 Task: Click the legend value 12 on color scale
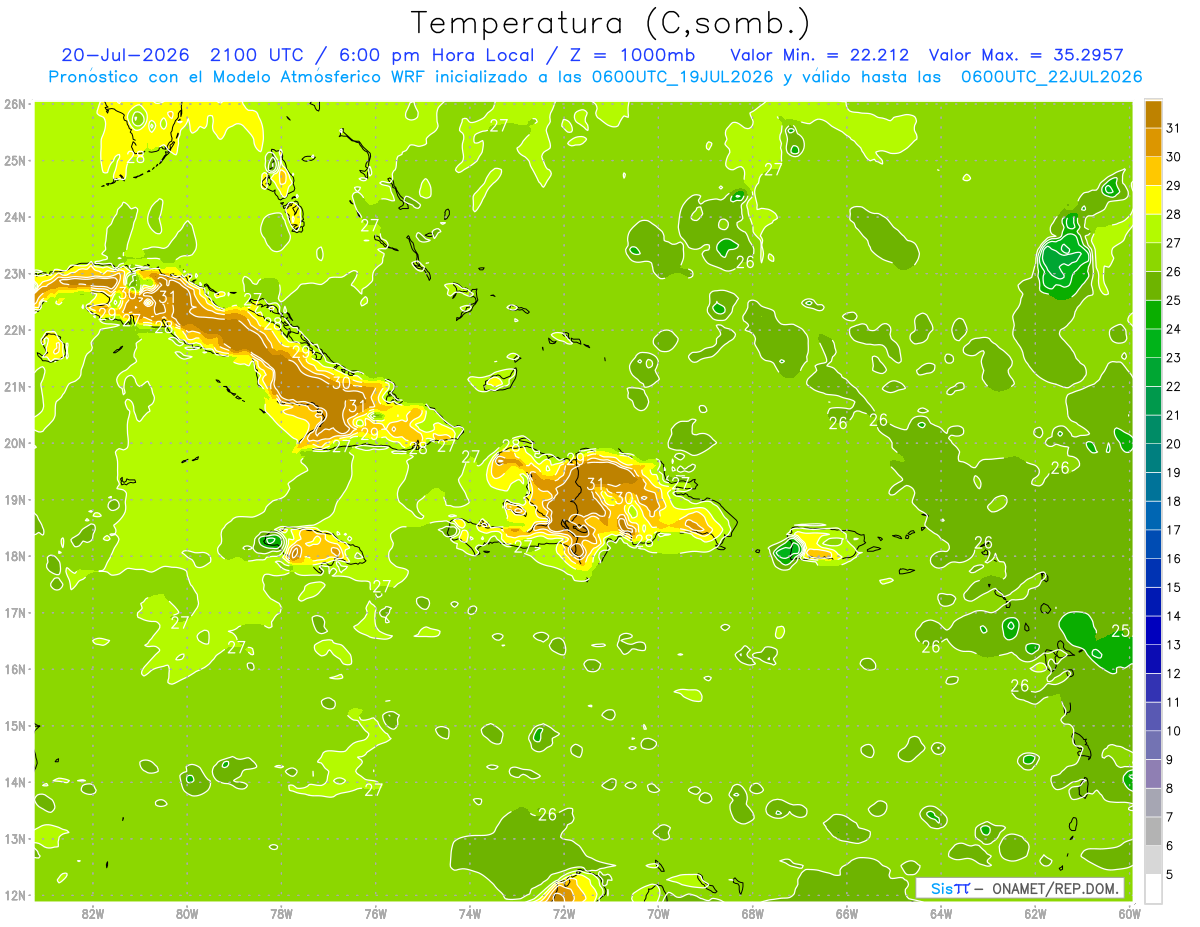click(x=1174, y=673)
